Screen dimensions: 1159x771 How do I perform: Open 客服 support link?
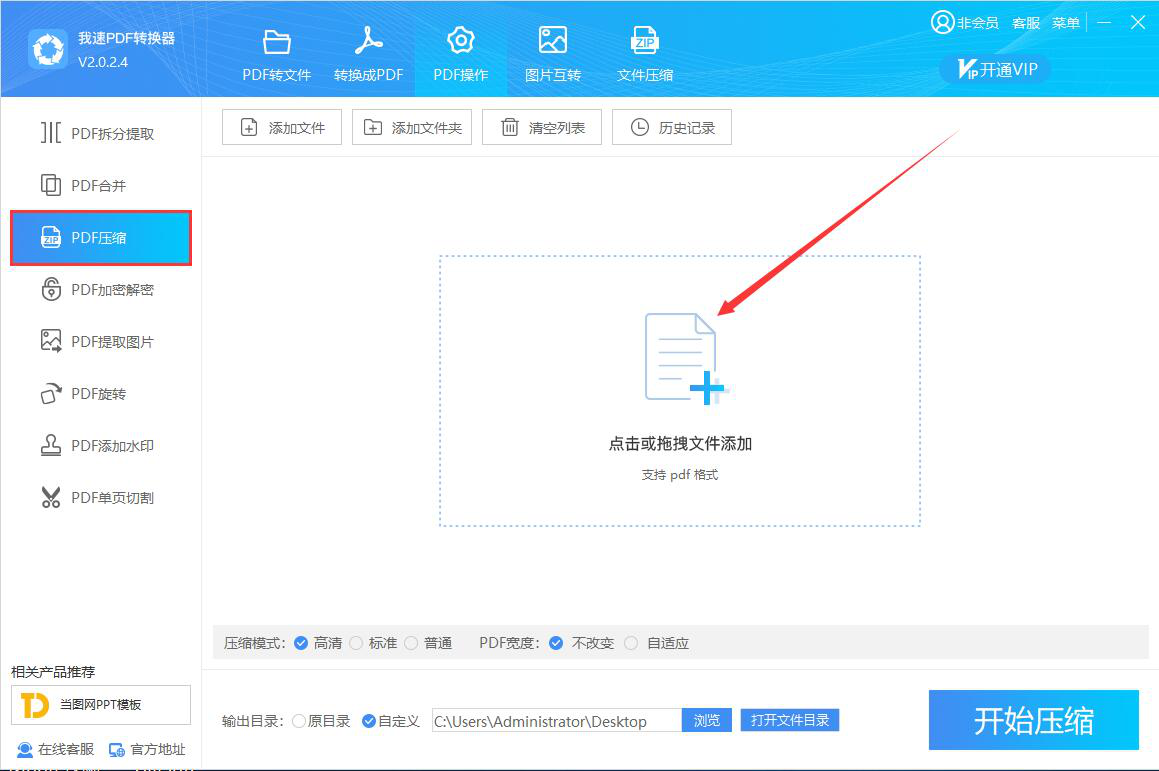point(1026,23)
